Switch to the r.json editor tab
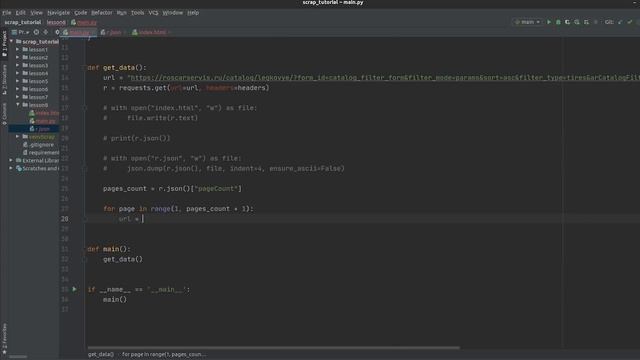 tap(113, 32)
